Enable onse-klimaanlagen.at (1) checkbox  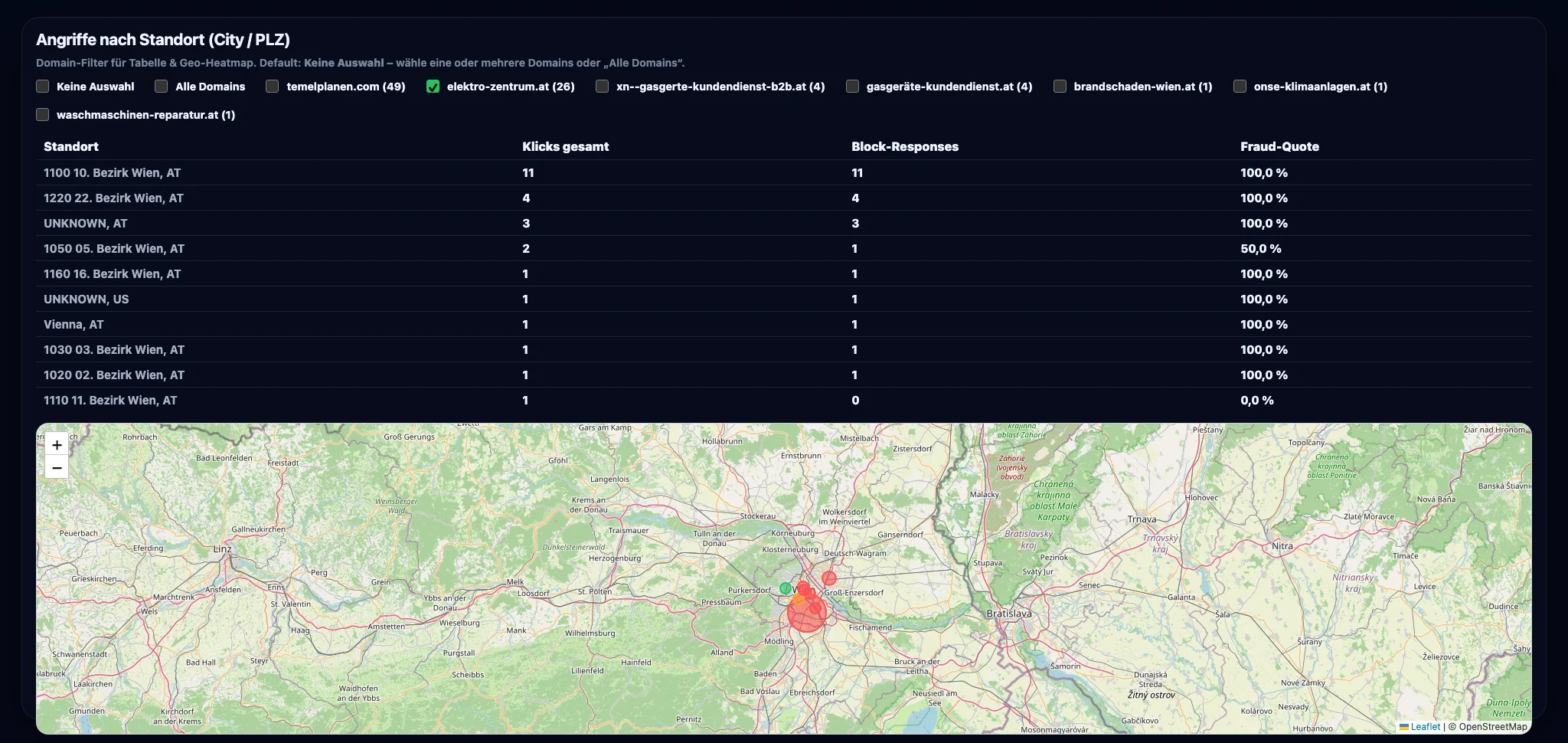(1240, 86)
